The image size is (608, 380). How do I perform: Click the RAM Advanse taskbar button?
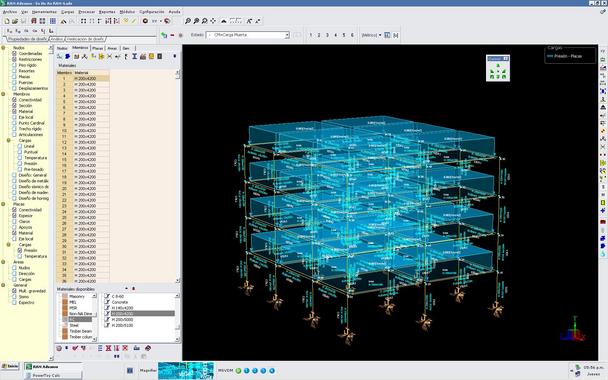pyautogui.click(x=53, y=366)
